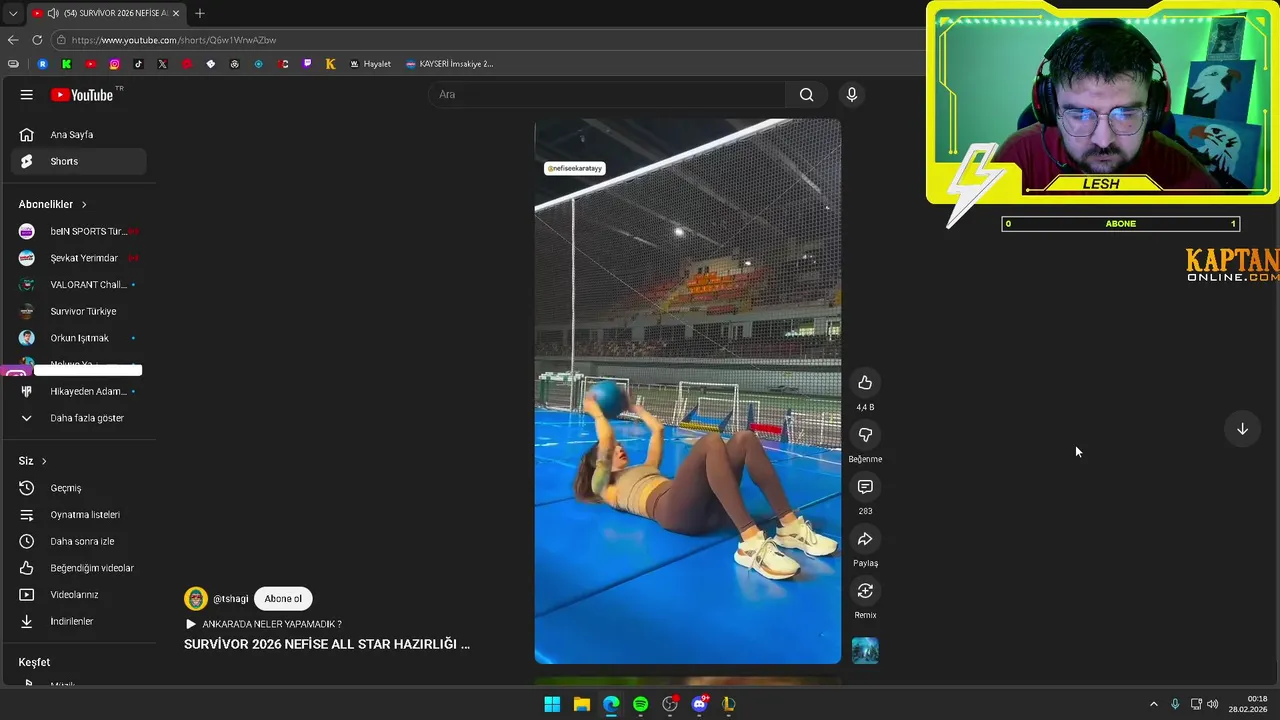This screenshot has height=720, width=1280.
Task: Open the YouTube bookmark icon
Action: click(90, 64)
